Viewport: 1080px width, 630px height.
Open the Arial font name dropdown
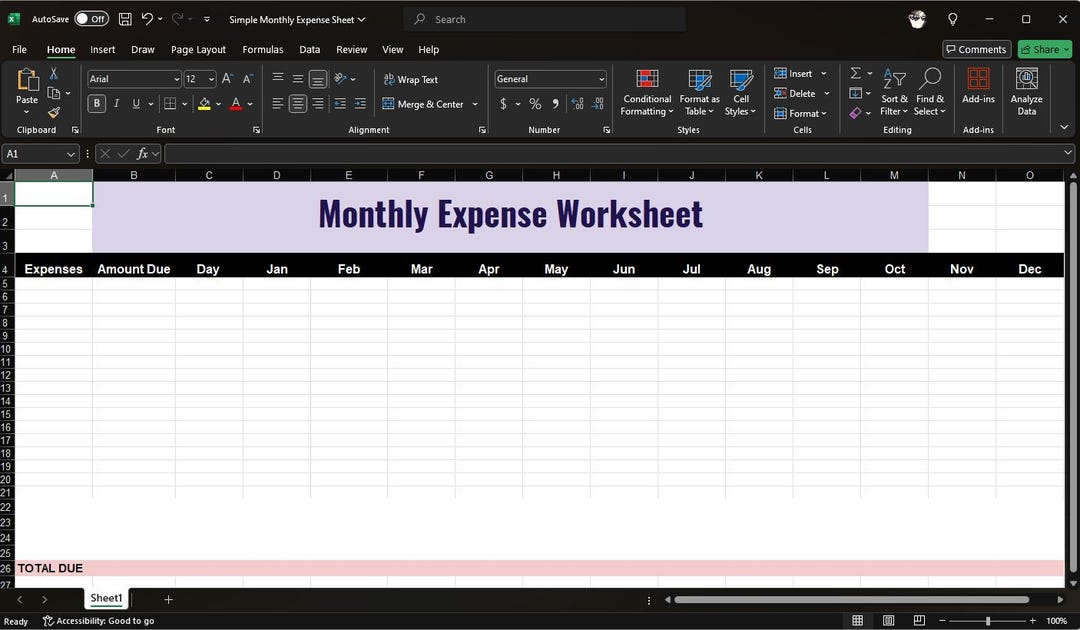point(176,79)
